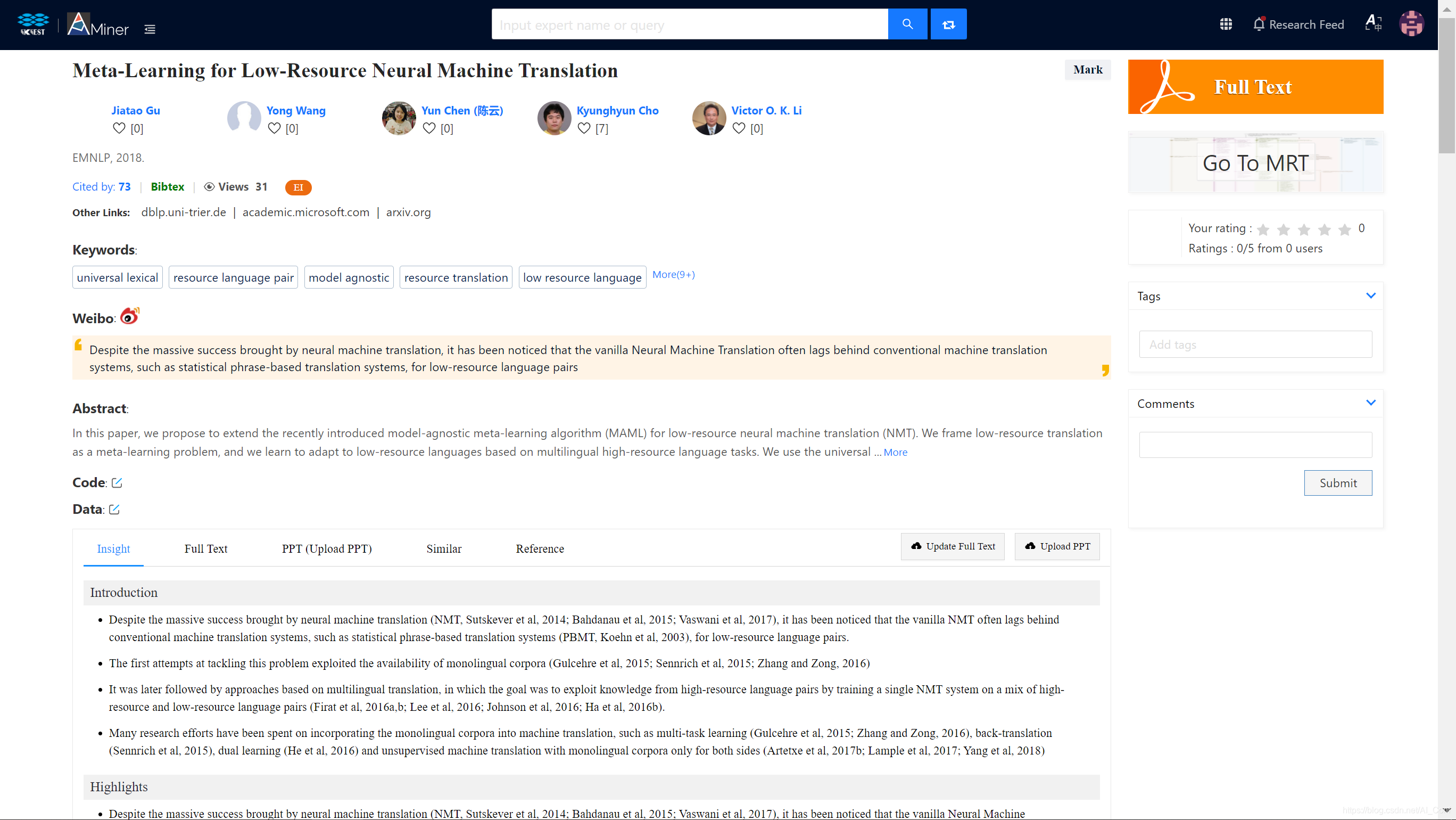This screenshot has width=1456, height=820.
Task: Open the arxiv.org link
Action: (x=408, y=212)
